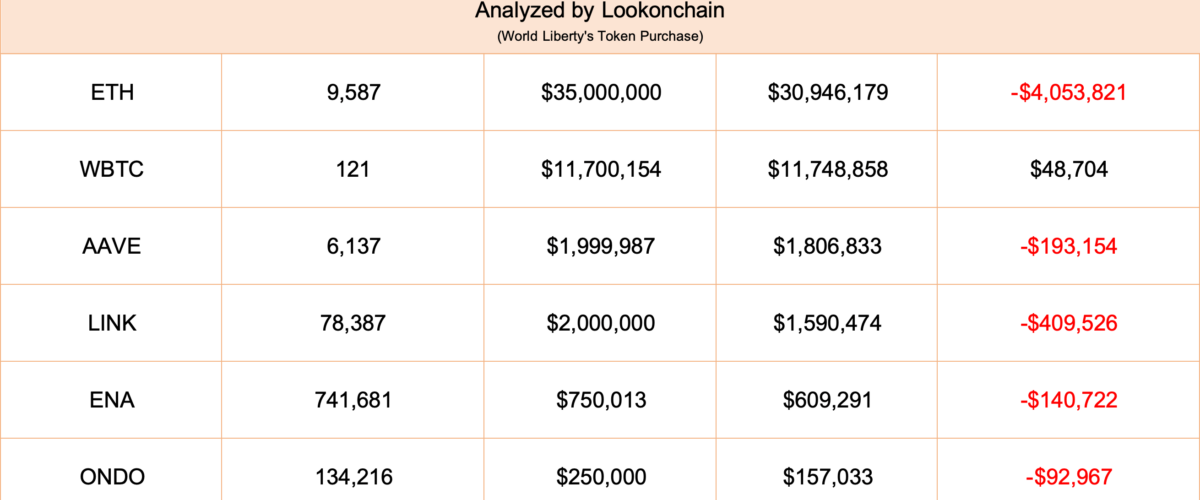Click the red -$4,053,821 loss value

(x=1069, y=93)
